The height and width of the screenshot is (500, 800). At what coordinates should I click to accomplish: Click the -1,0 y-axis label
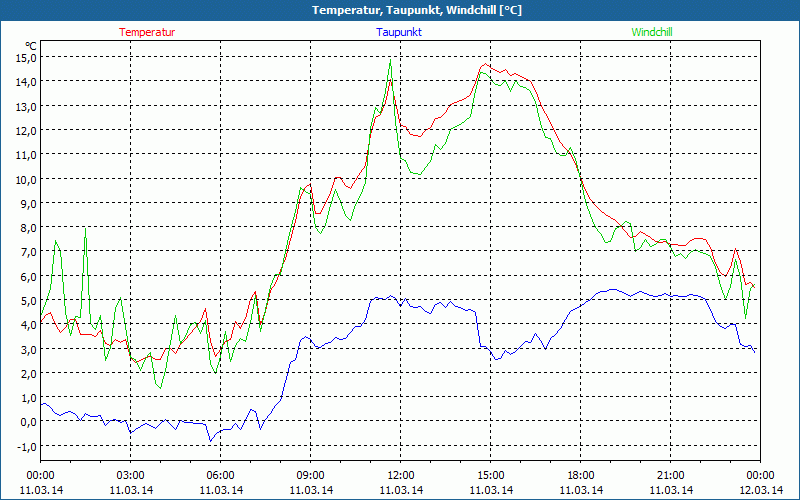pyautogui.click(x=27, y=446)
